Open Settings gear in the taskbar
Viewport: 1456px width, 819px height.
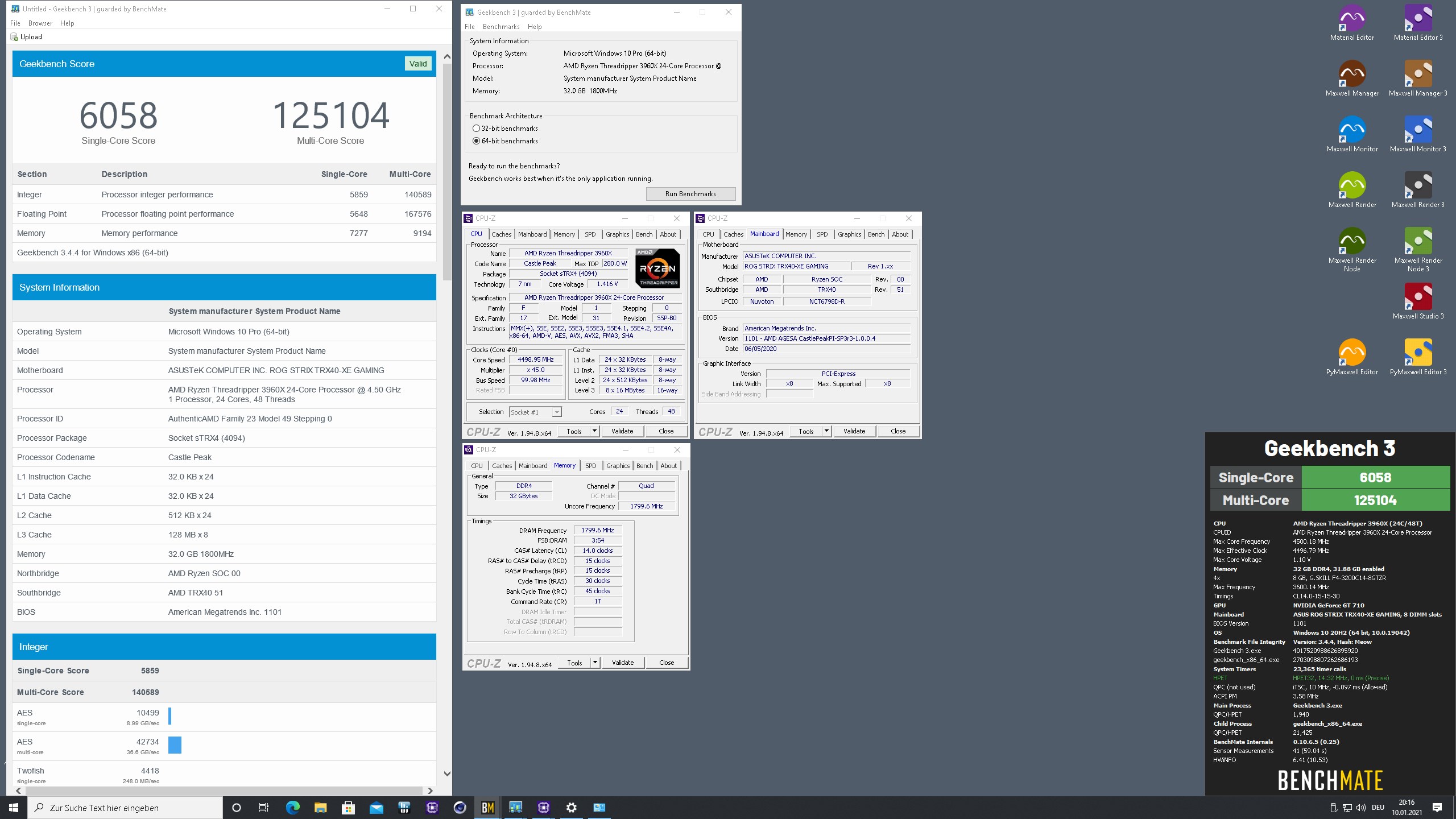pos(572,808)
